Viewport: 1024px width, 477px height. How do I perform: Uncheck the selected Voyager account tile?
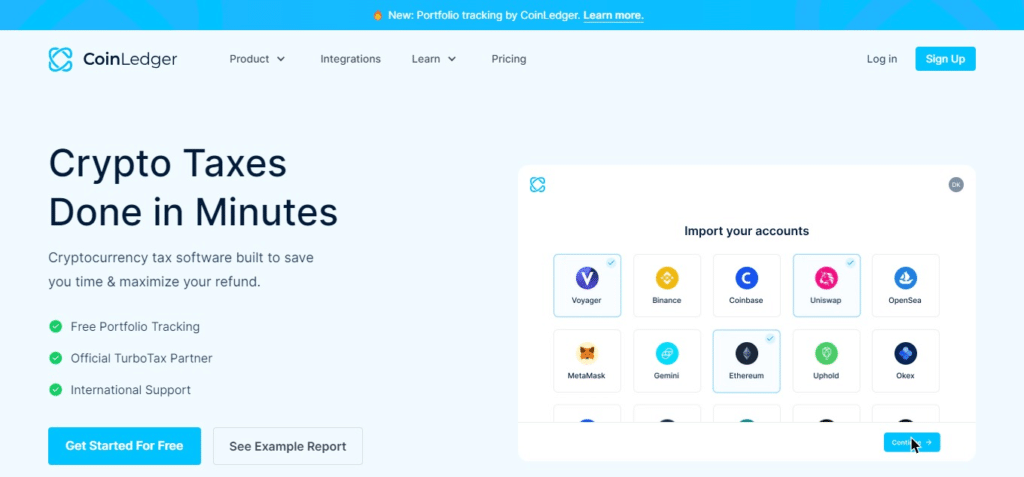click(587, 285)
